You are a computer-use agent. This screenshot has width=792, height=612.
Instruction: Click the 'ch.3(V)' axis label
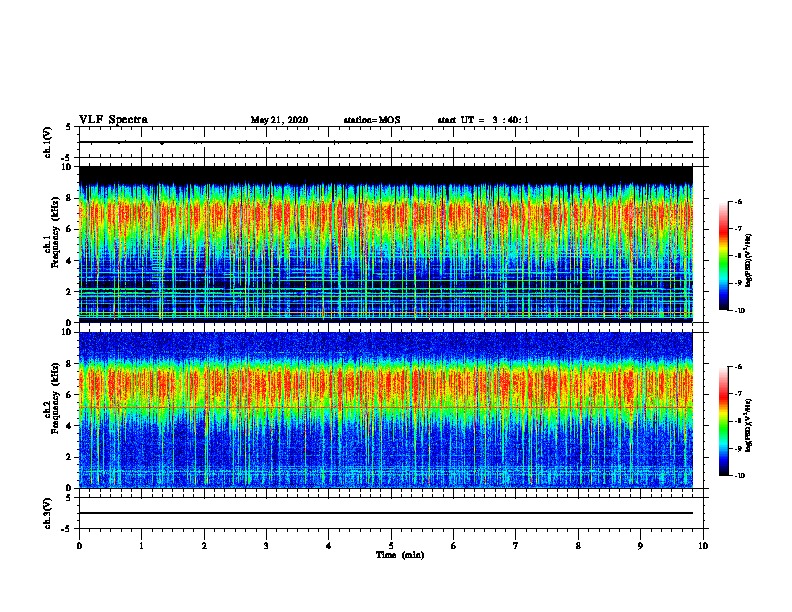coord(48,513)
